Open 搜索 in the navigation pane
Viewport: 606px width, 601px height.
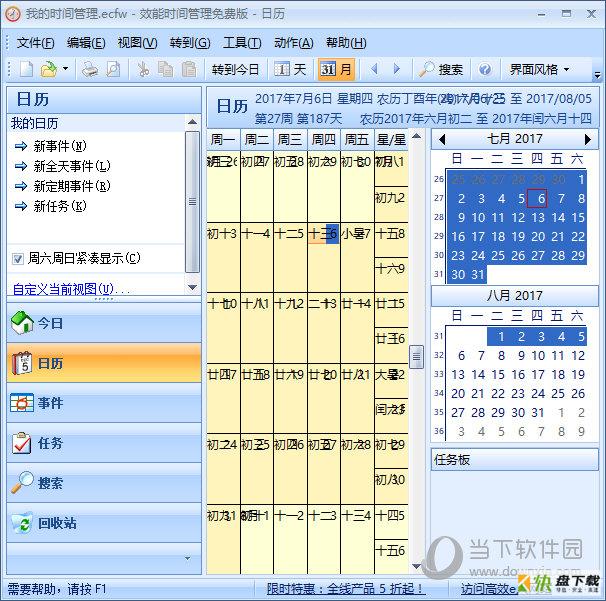pos(104,483)
